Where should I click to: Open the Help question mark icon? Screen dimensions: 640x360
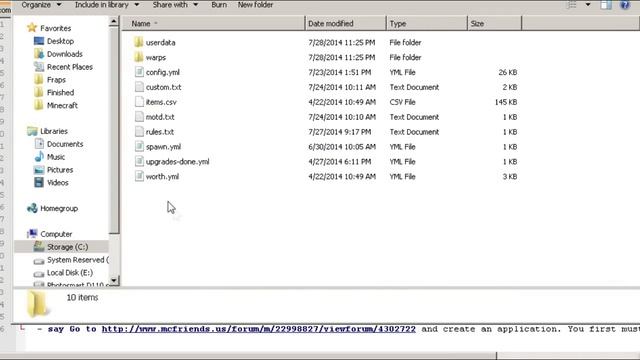click(625, 5)
